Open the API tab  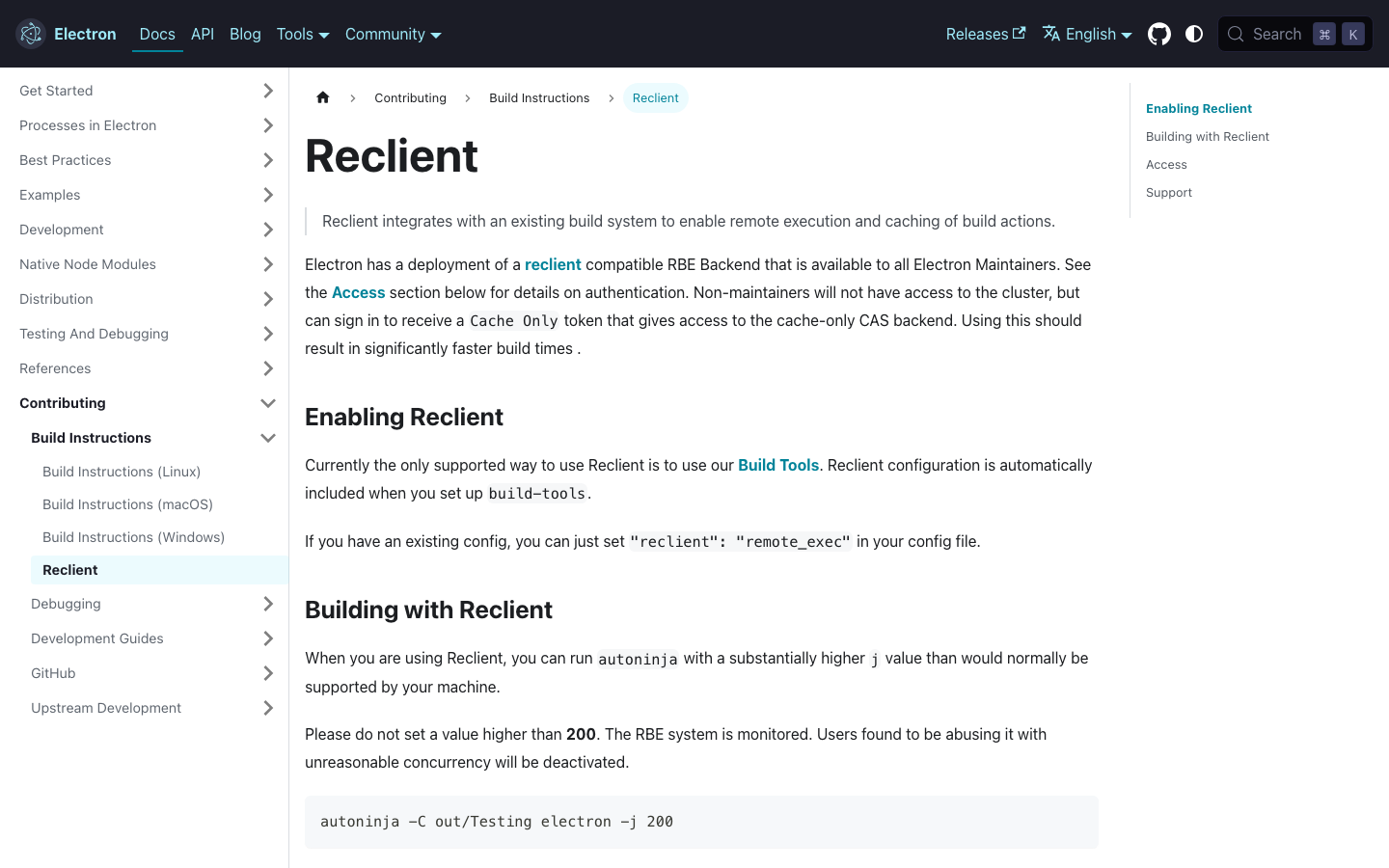point(203,34)
